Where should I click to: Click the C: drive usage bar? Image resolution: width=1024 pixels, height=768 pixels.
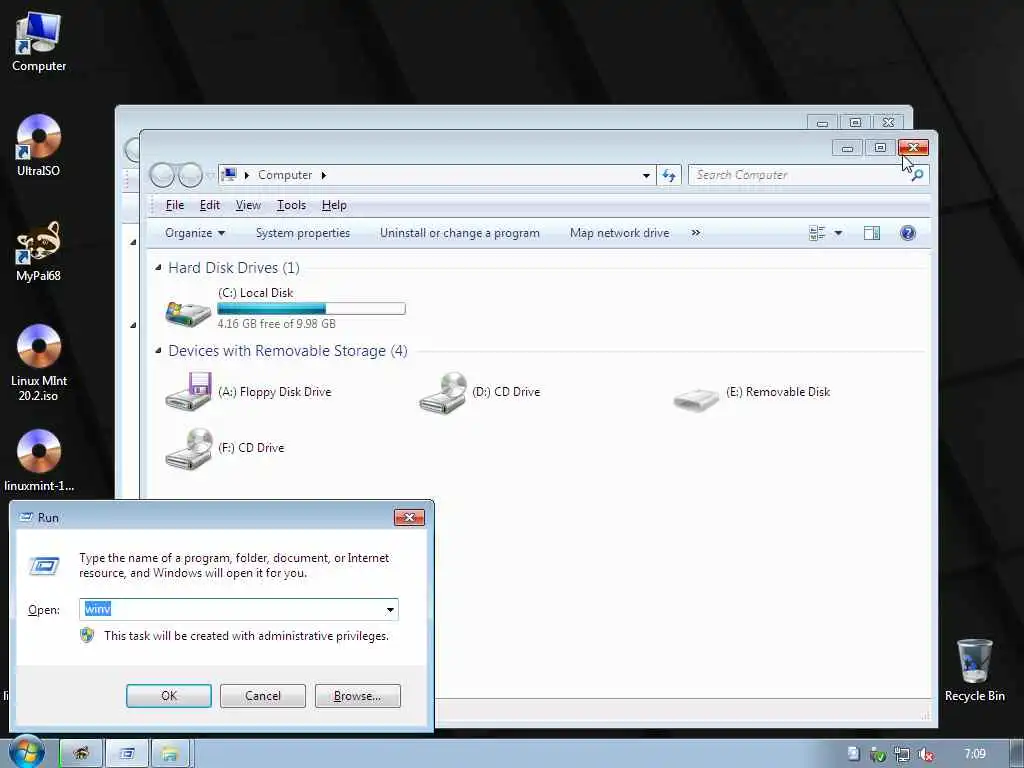[312, 309]
